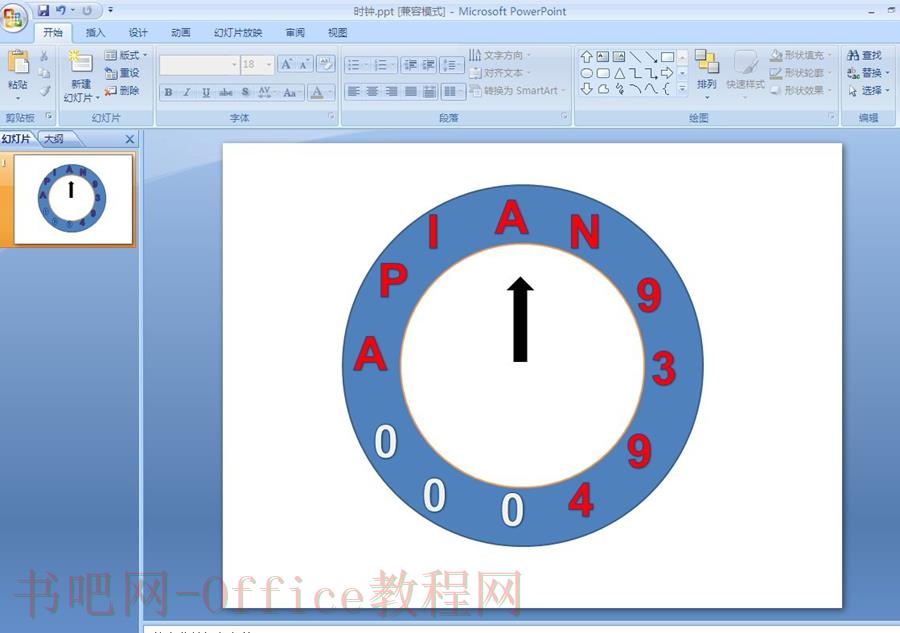The height and width of the screenshot is (633, 900).
Task: Open the font color A picker
Action: pyautogui.click(x=317, y=92)
